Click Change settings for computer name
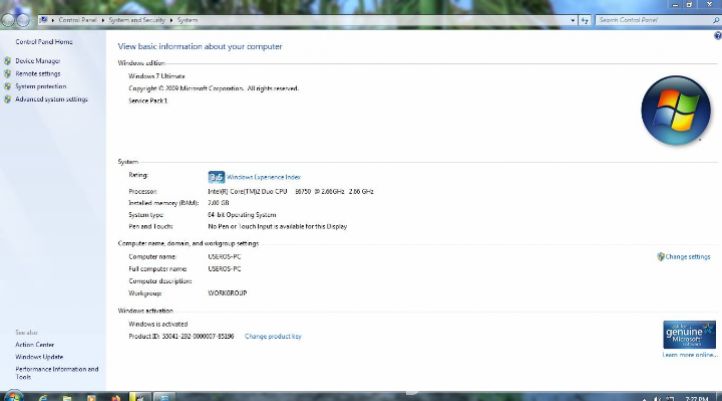Screen dimensions: 722x401 (687, 257)
